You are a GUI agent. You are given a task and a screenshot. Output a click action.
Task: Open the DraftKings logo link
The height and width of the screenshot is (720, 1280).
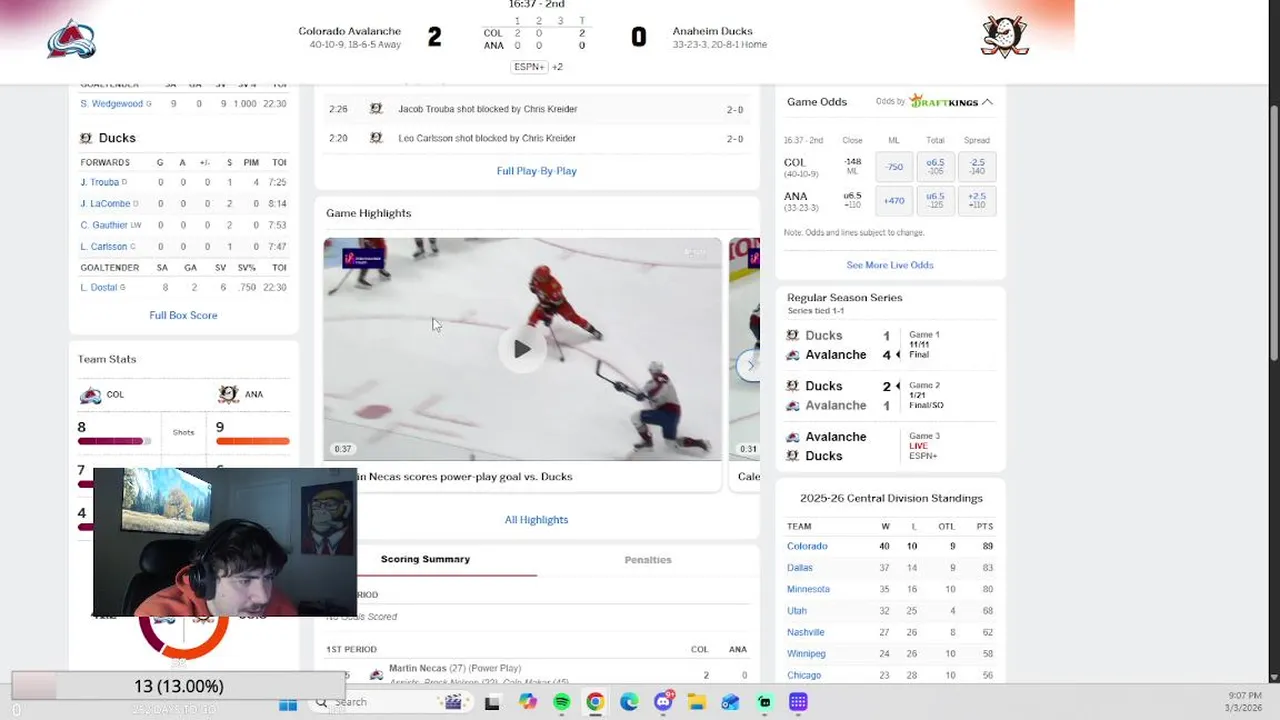tap(943, 102)
